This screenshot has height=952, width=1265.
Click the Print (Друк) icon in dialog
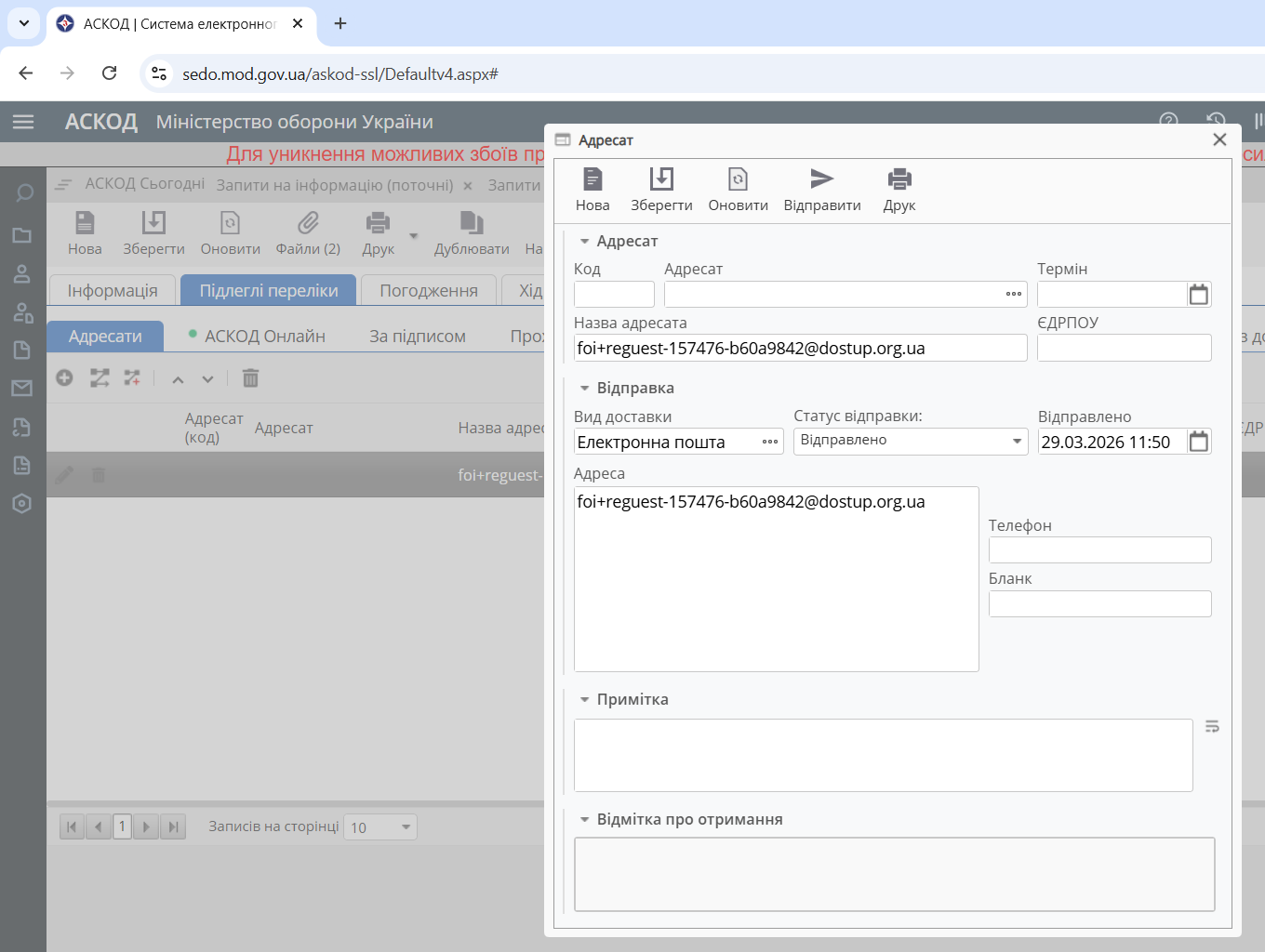899,179
